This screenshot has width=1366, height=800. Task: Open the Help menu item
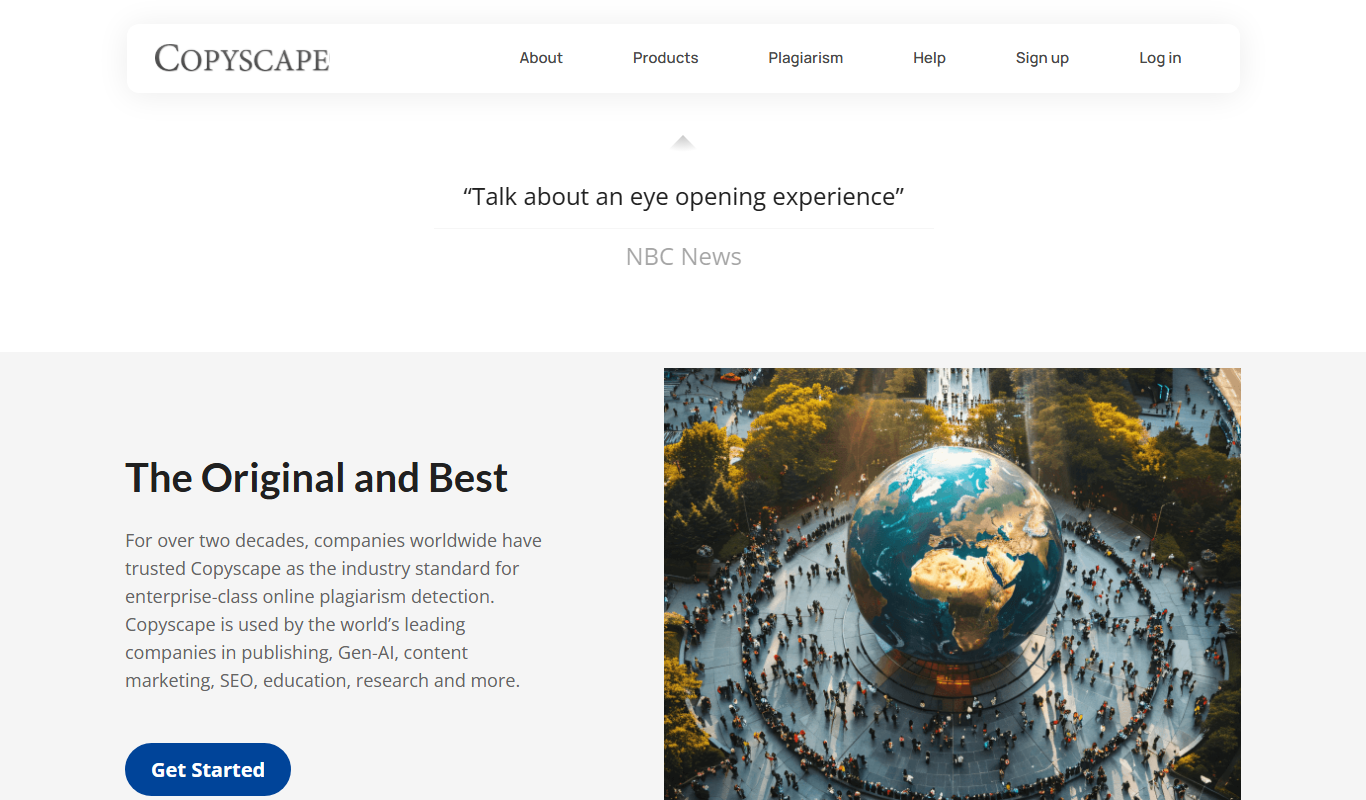(929, 58)
